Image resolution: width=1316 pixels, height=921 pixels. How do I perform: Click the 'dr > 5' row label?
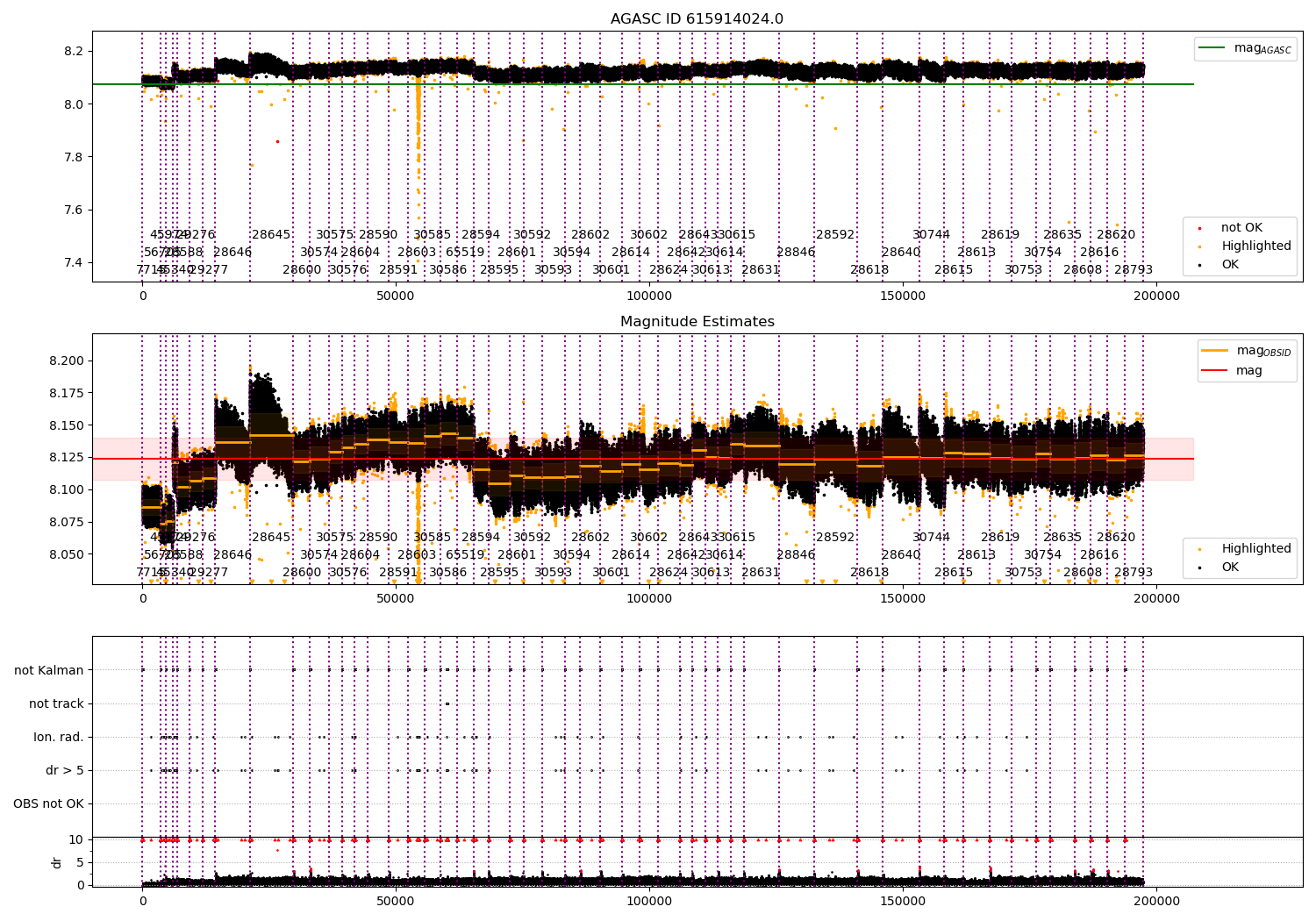pos(65,770)
